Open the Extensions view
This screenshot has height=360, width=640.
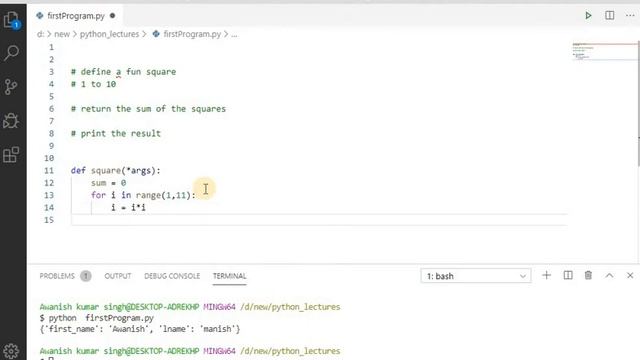(11, 154)
